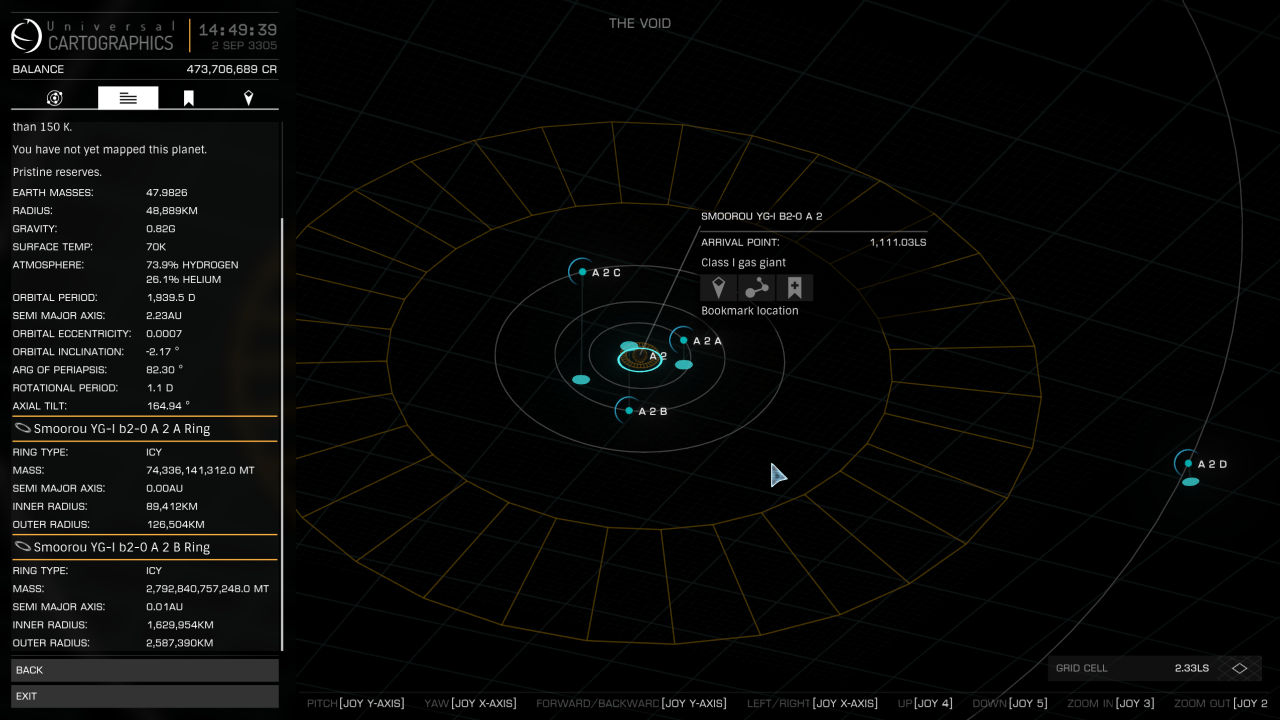This screenshot has height=720, width=1280.
Task: Click the Universal Cartographics logo icon
Action: [x=27, y=36]
